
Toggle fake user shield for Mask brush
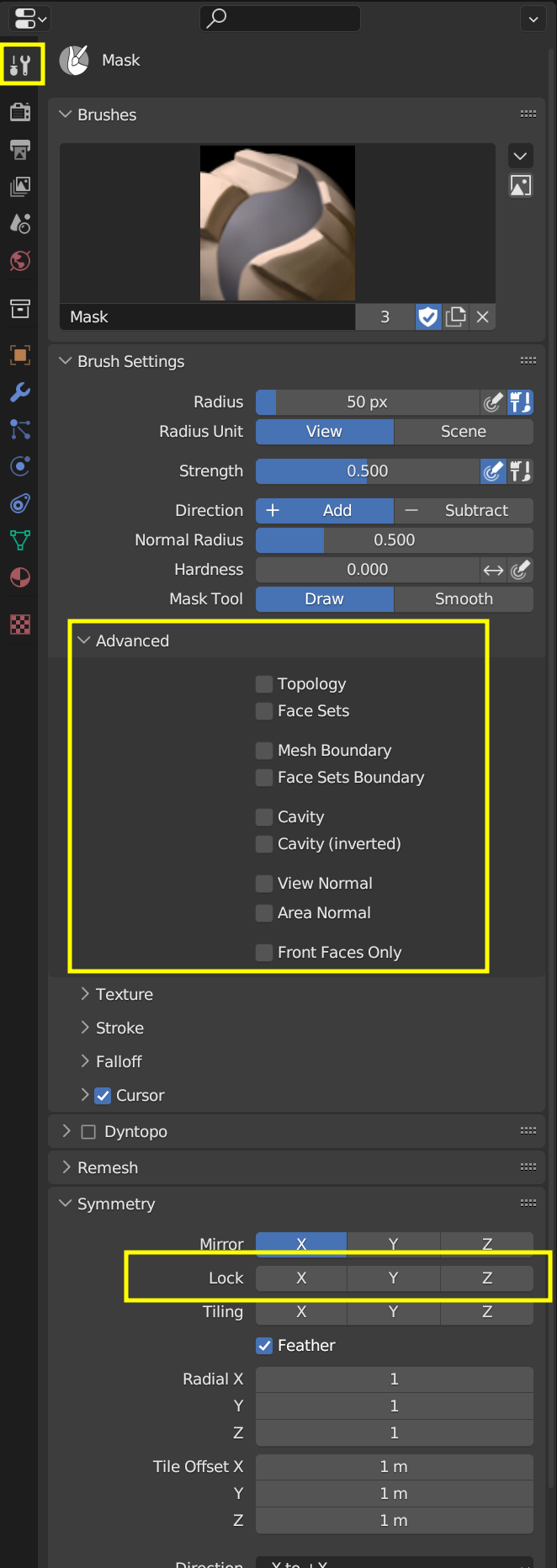428,317
